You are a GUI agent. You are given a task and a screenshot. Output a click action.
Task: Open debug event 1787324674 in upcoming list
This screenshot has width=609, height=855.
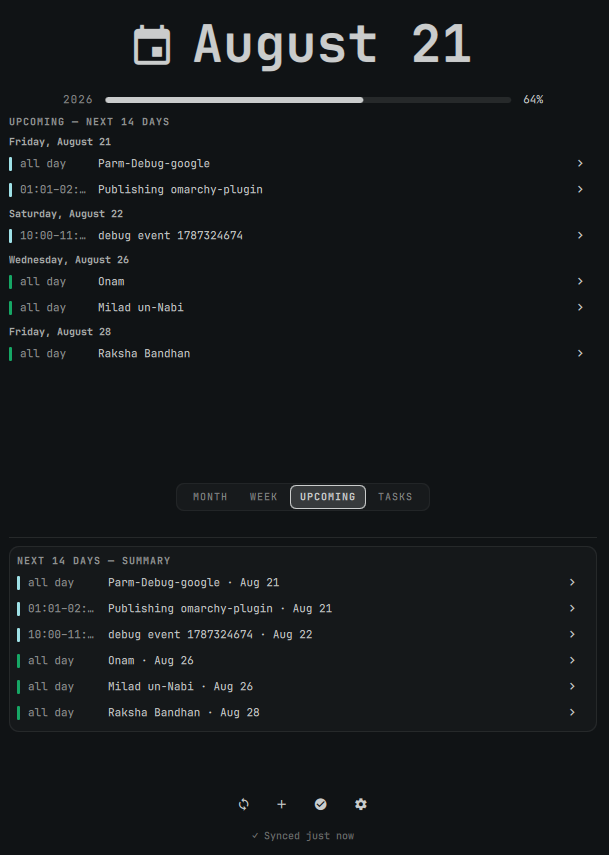pyautogui.click(x=299, y=236)
